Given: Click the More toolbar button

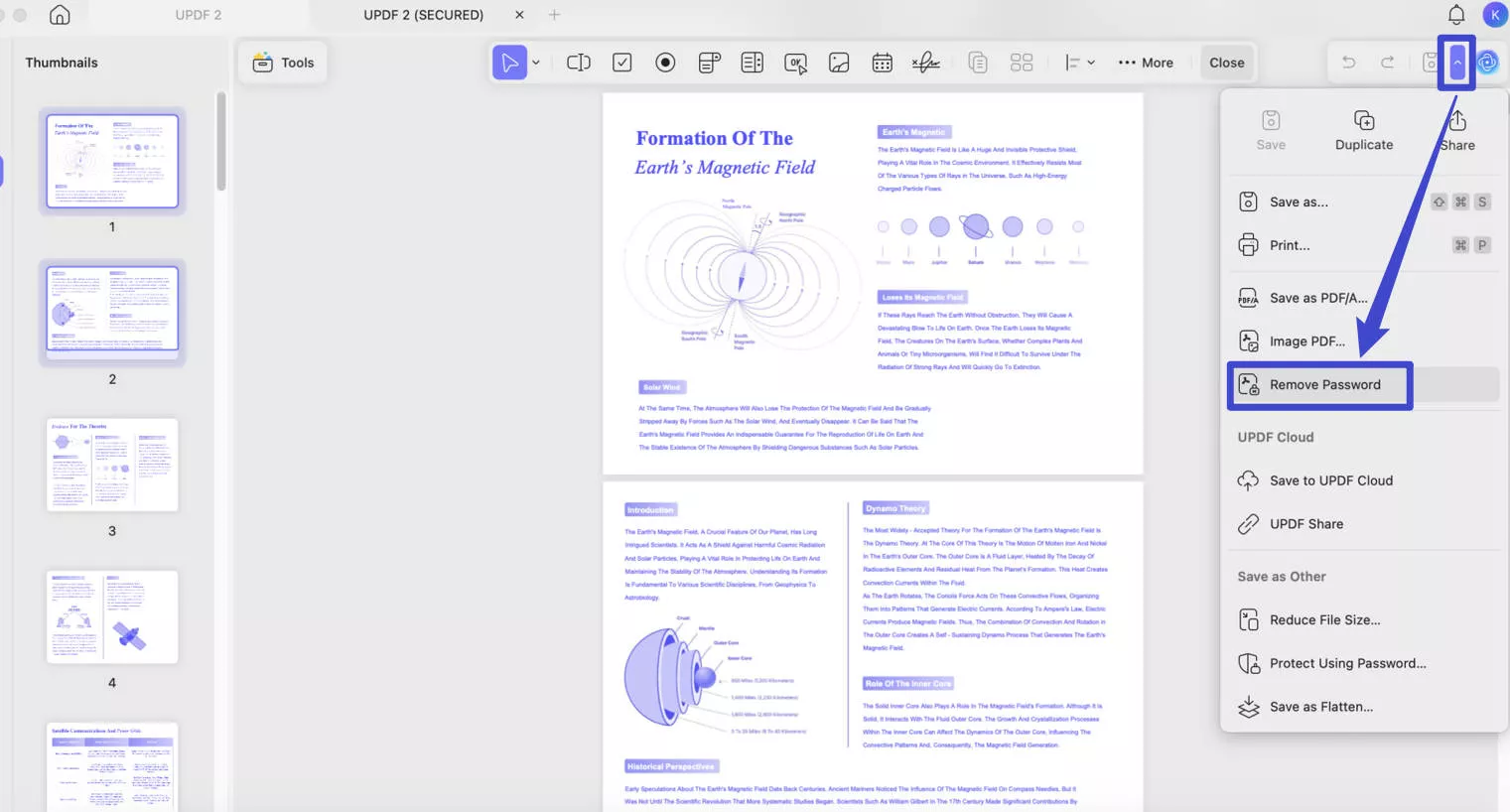Looking at the screenshot, I should coord(1146,62).
